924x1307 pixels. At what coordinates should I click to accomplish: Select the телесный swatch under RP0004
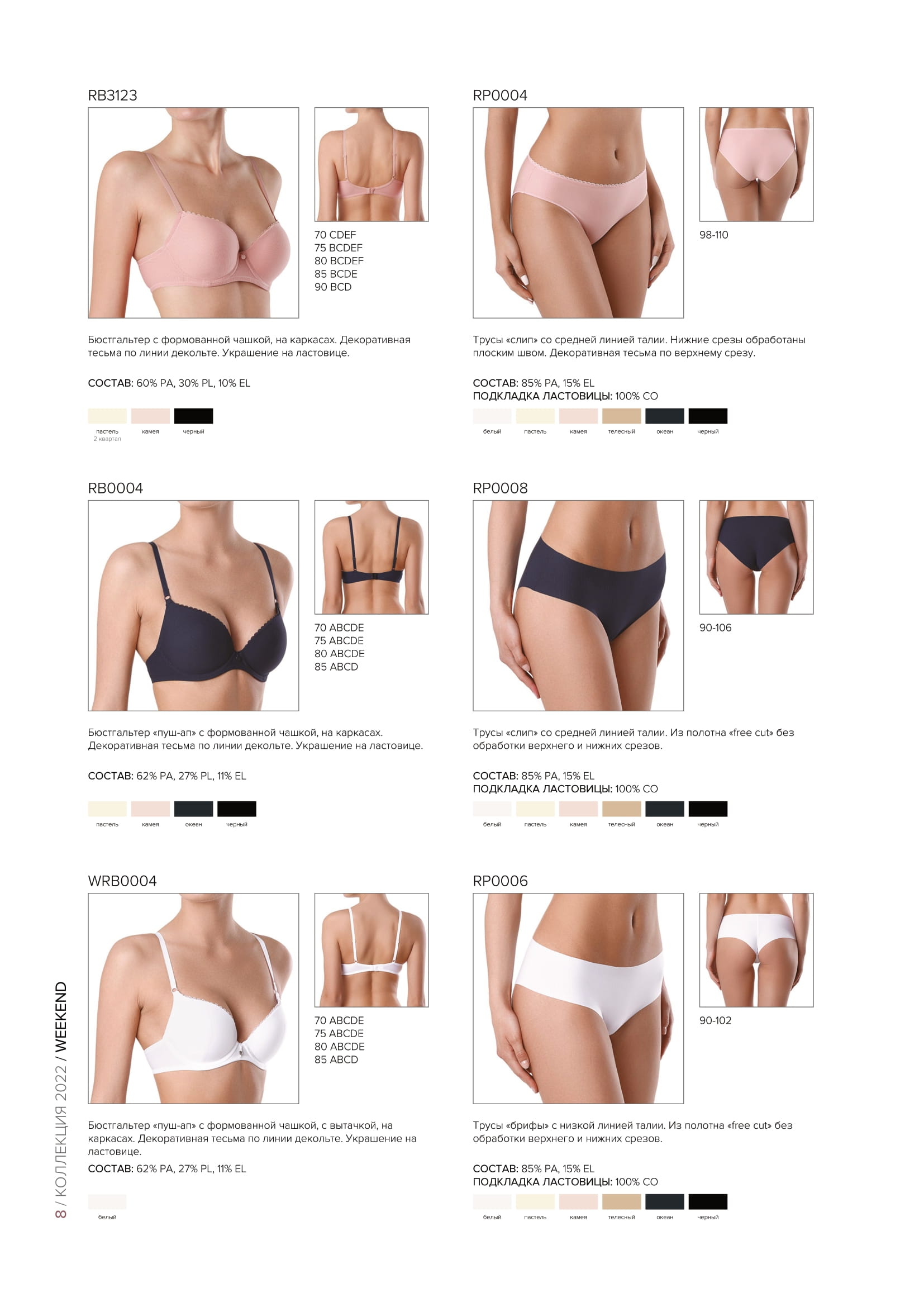pos(621,416)
